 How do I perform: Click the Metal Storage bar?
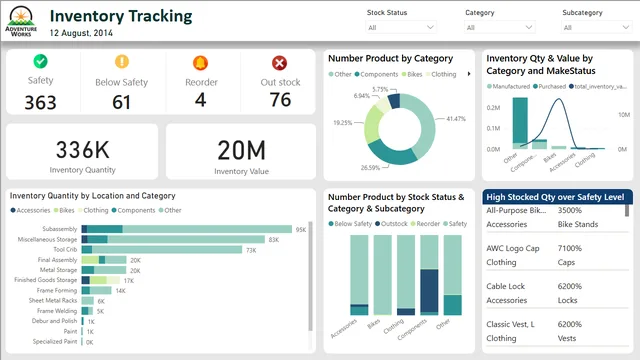[104, 270]
